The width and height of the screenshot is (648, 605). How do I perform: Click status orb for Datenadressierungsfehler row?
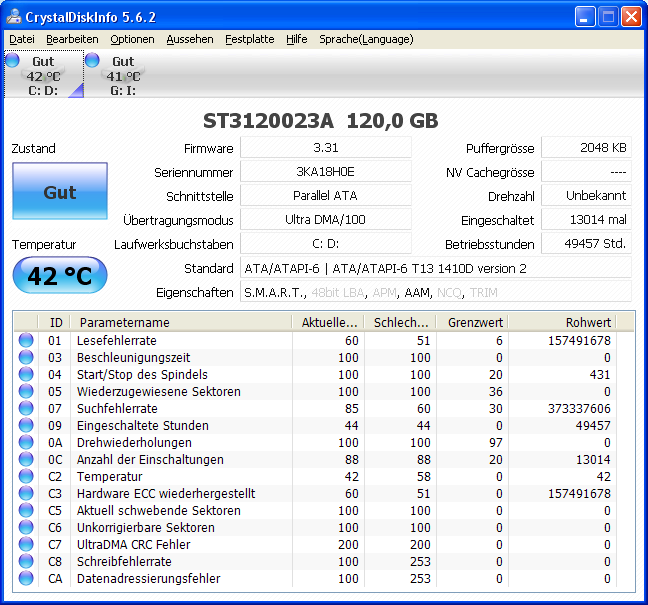coord(26,578)
